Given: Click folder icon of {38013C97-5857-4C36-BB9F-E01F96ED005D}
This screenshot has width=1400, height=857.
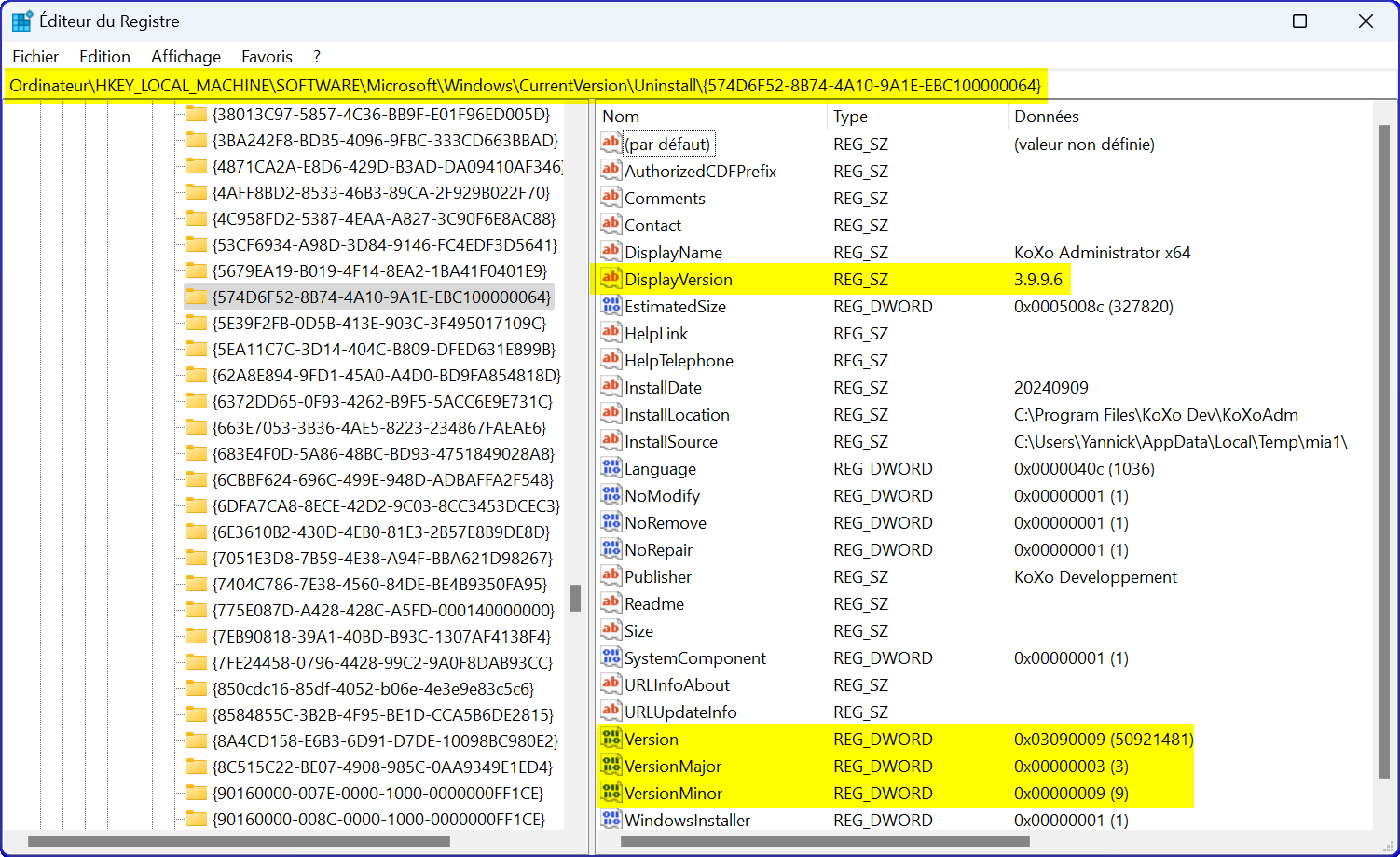Looking at the screenshot, I should coord(196,114).
